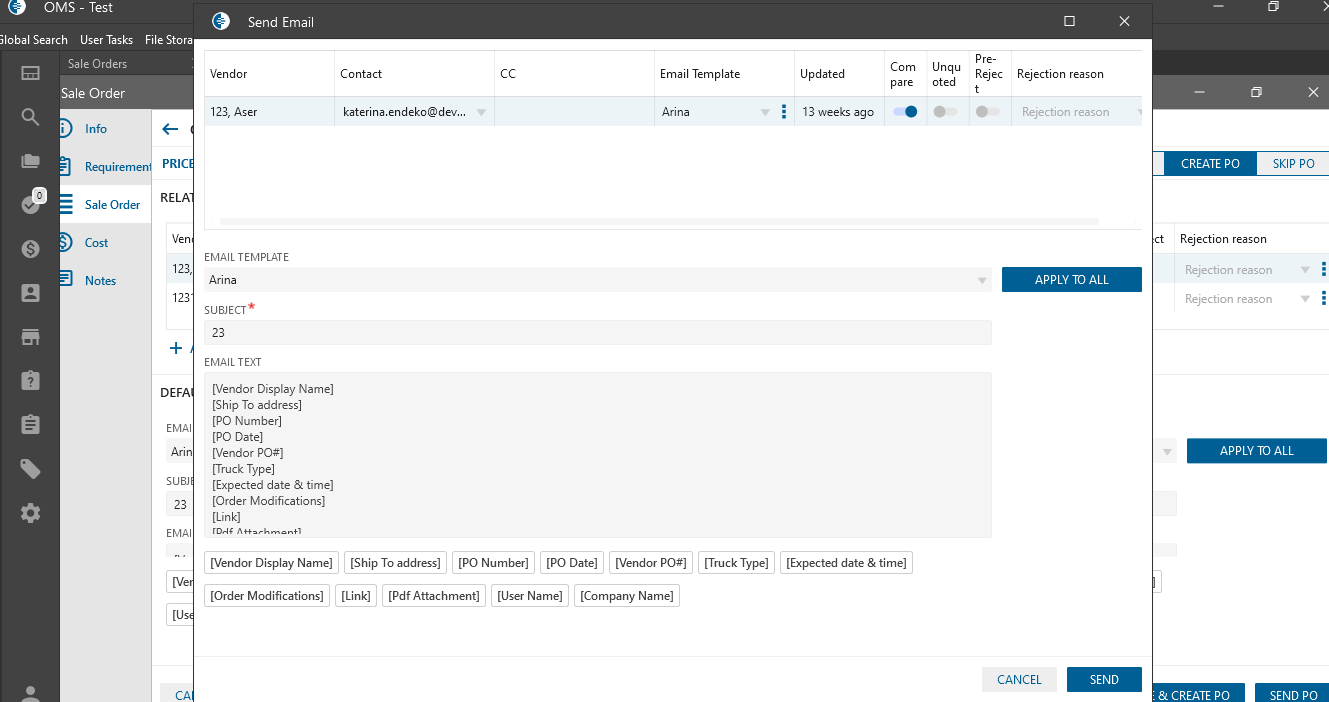Open second Rejection reason dropdown in Sale Order window

coord(1305,299)
